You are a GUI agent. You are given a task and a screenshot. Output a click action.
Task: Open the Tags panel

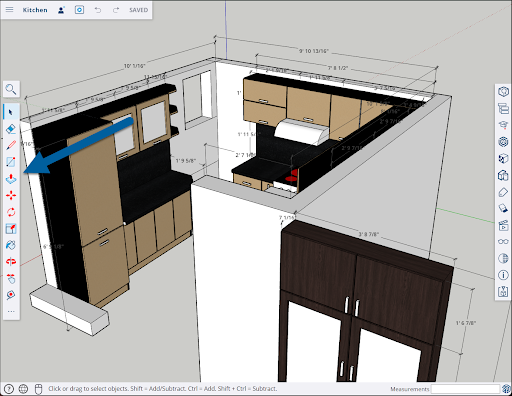(x=503, y=192)
